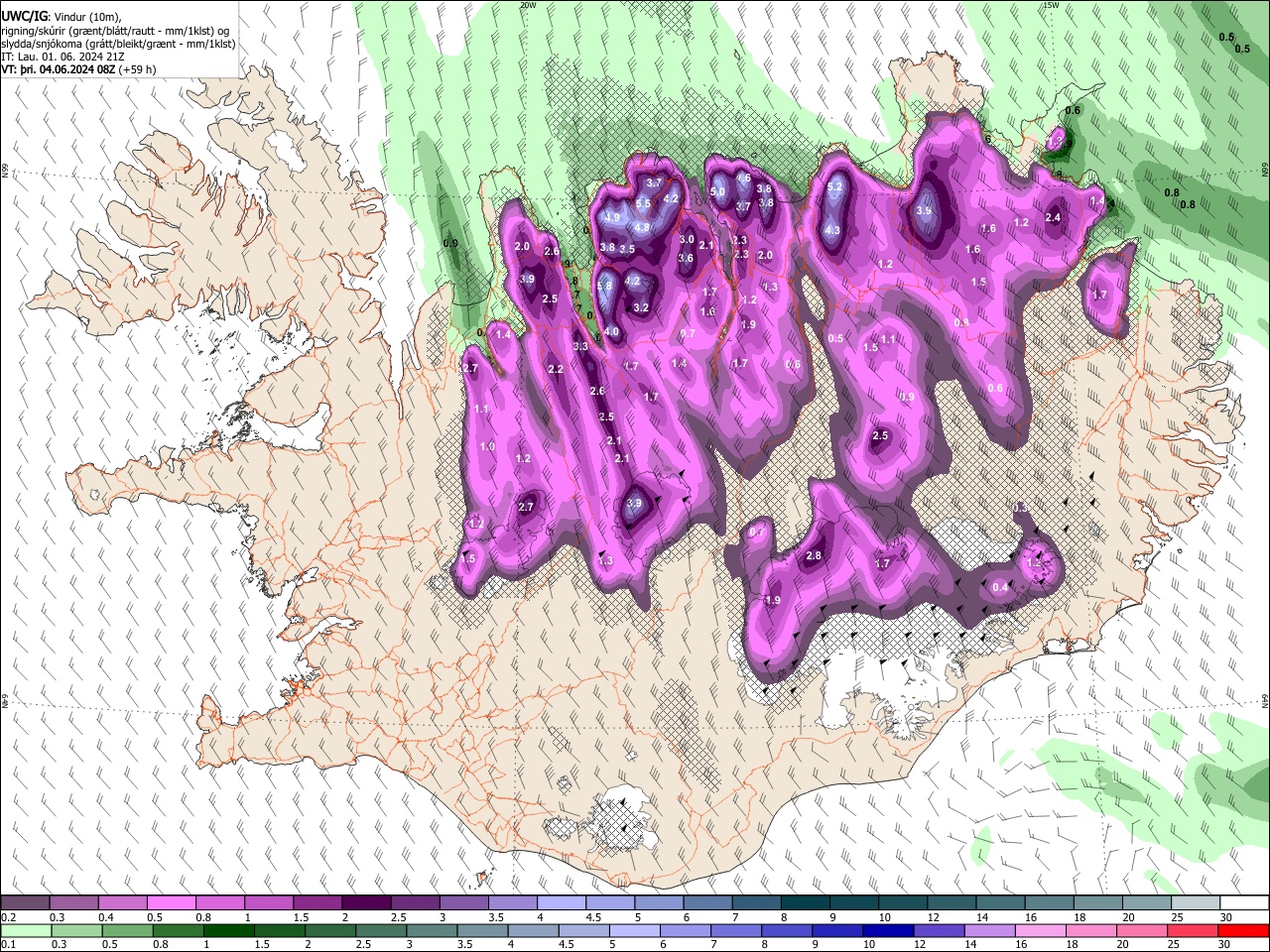
Task: Select the bright pink 0.5 swatch in the top legend row
Action: pyautogui.click(x=171, y=903)
